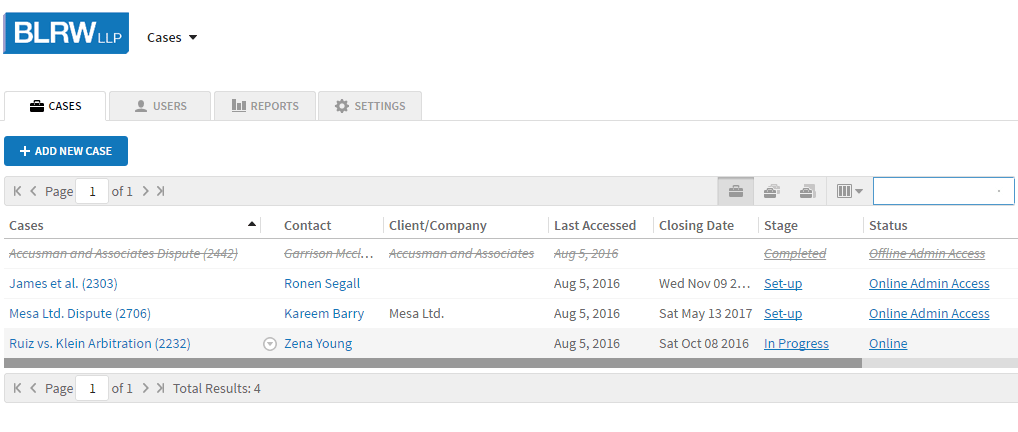Expand row menu arrow for Ruiz vs. Klein
This screenshot has width=1018, height=432.
[270, 344]
